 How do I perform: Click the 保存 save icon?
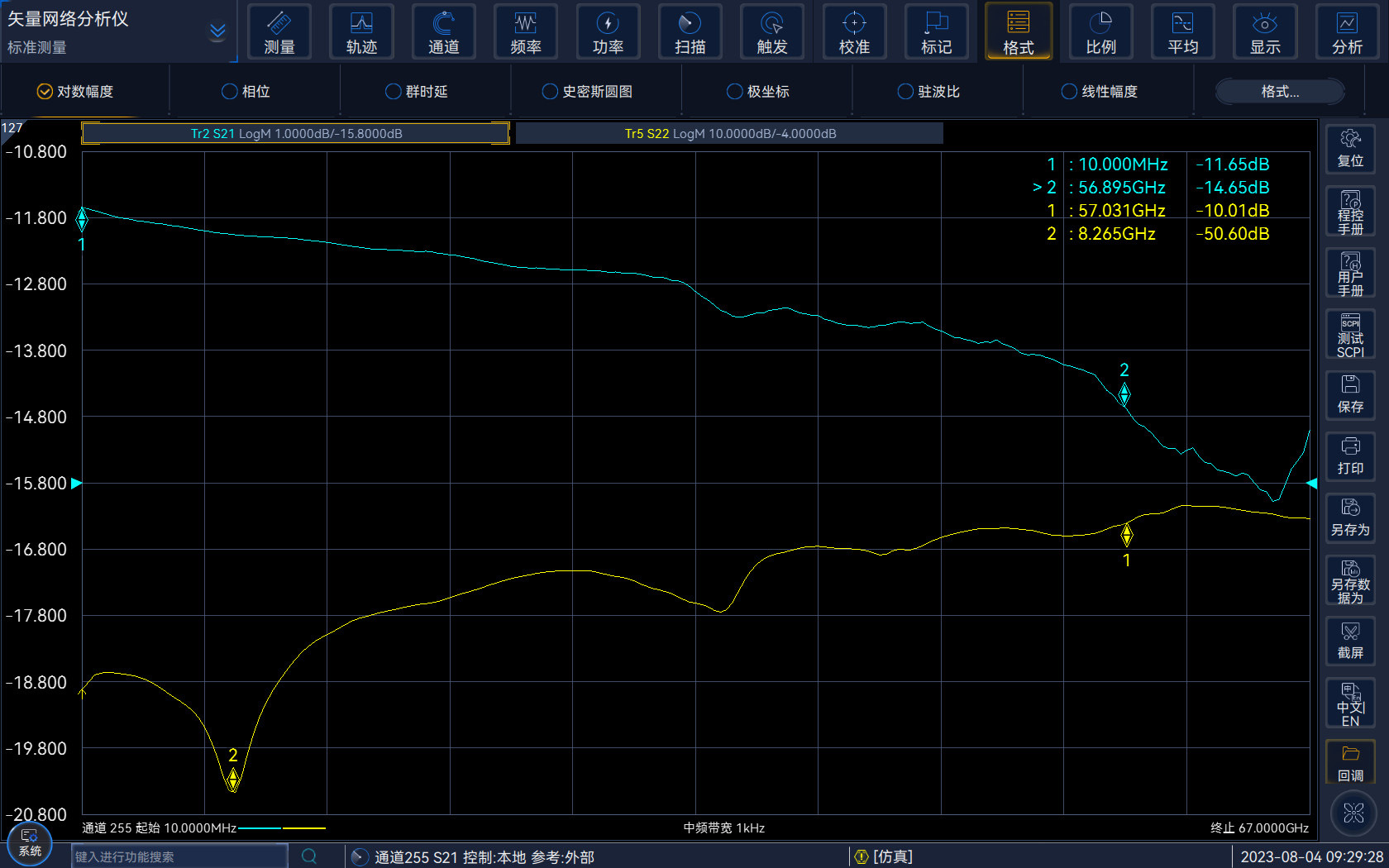pos(1350,394)
